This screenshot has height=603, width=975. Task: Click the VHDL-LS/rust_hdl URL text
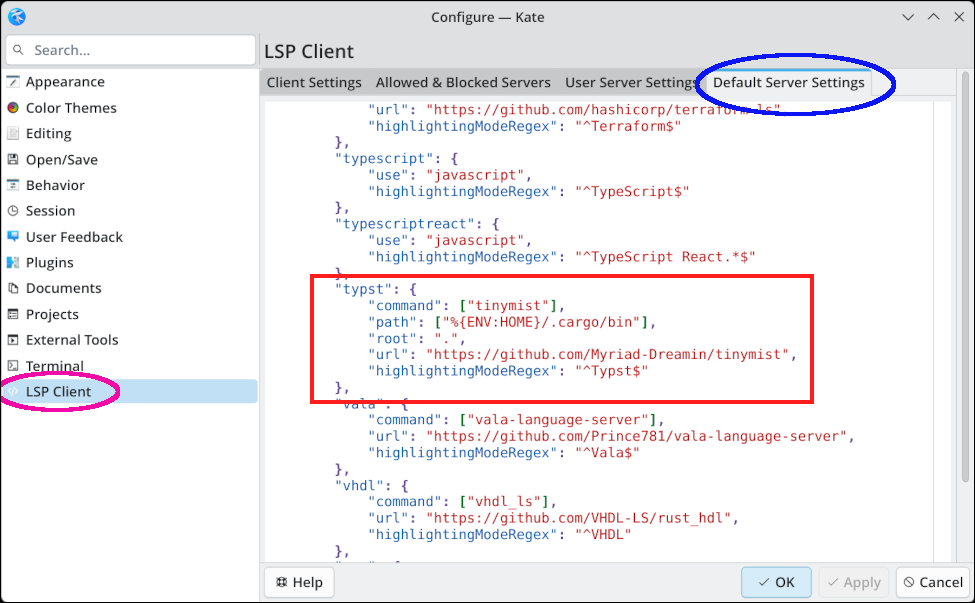coord(578,518)
